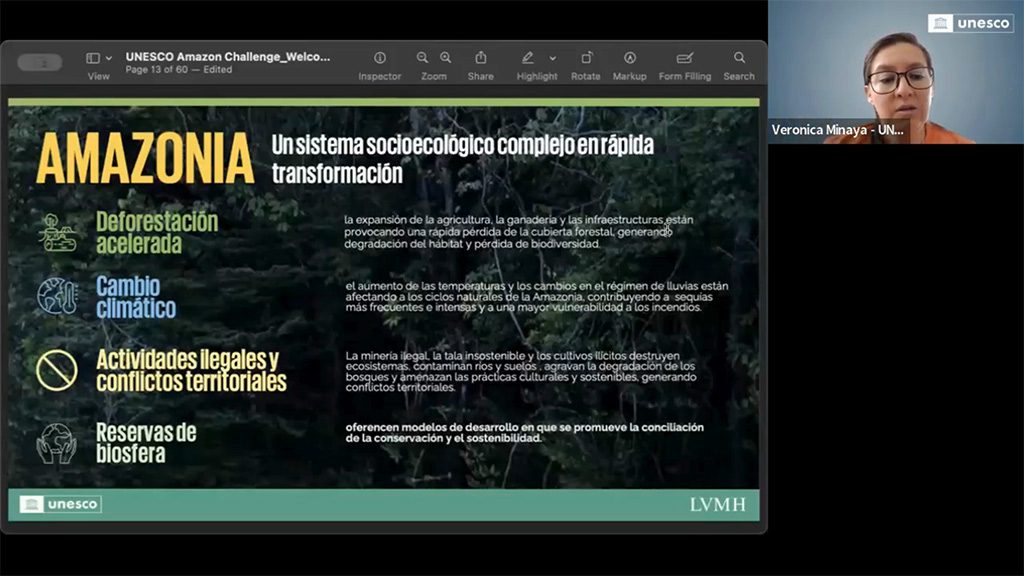Open Search in the toolbar
1024x576 pixels.
click(739, 59)
